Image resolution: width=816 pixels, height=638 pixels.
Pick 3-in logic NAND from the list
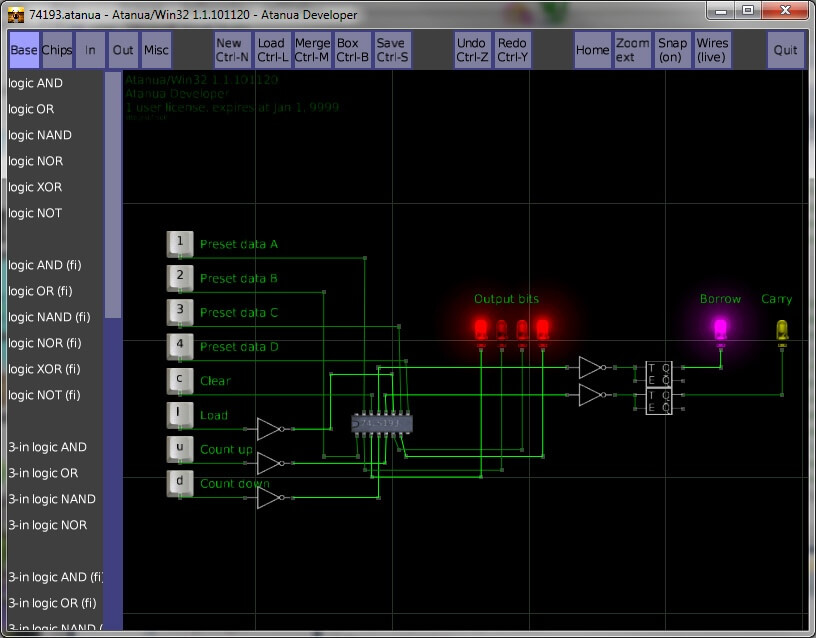tap(52, 499)
